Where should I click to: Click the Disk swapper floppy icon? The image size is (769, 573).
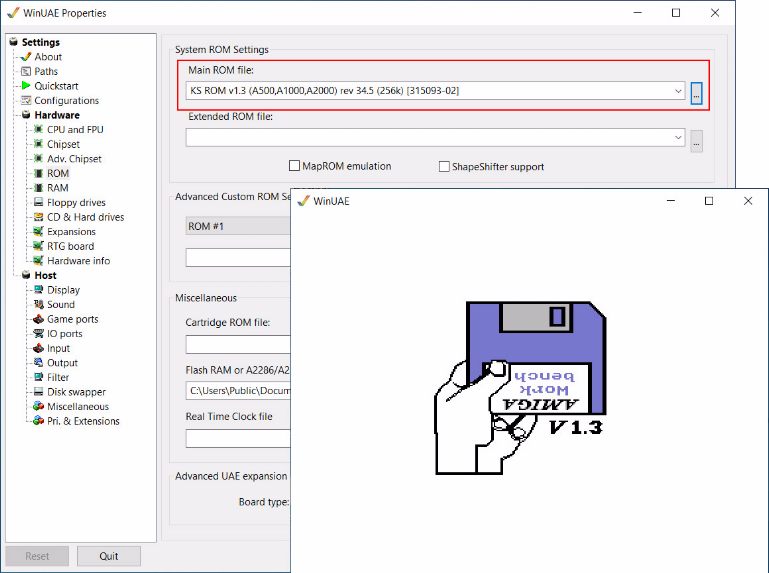38,392
